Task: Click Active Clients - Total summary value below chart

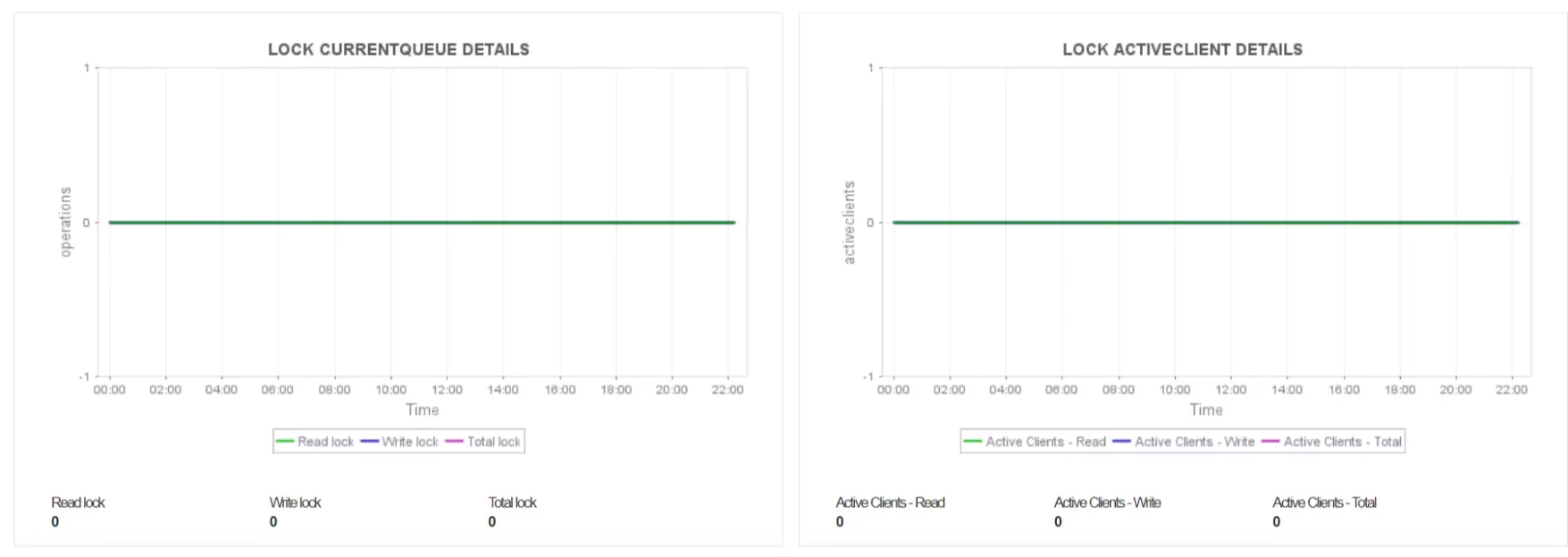Action: click(x=1277, y=522)
